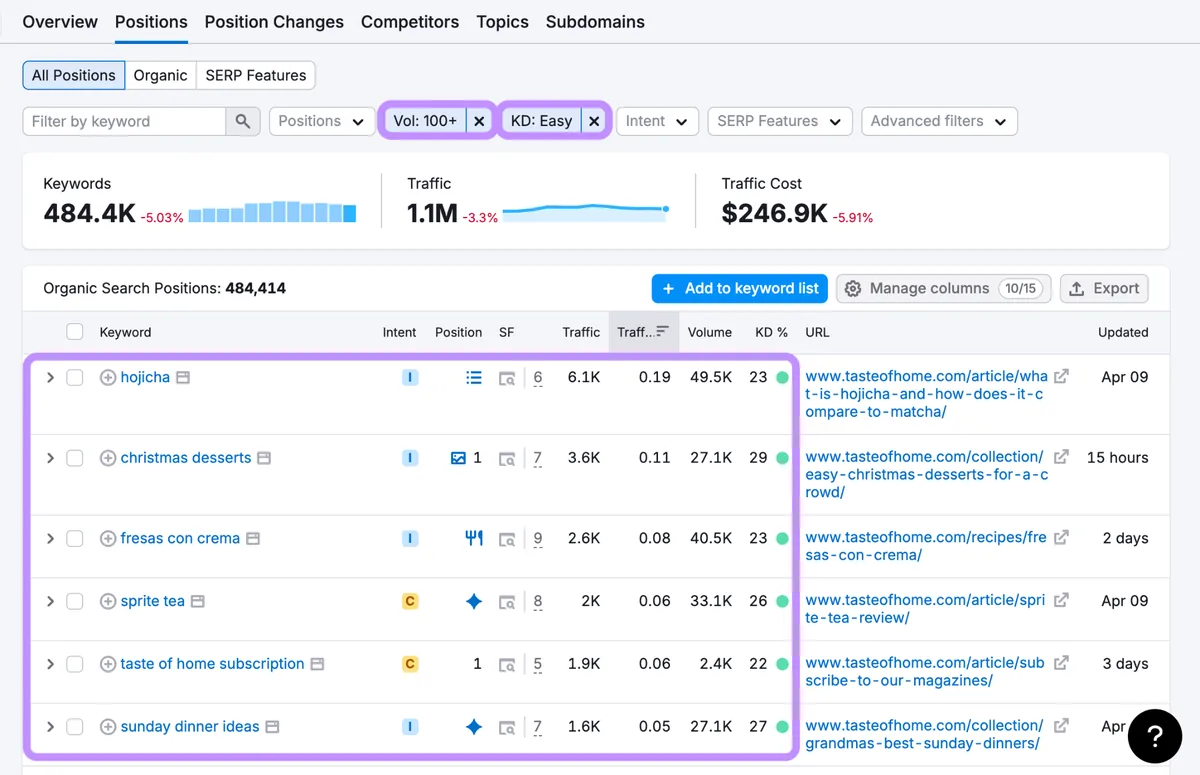
Task: Remove the KD: Easy filter
Action: point(594,121)
